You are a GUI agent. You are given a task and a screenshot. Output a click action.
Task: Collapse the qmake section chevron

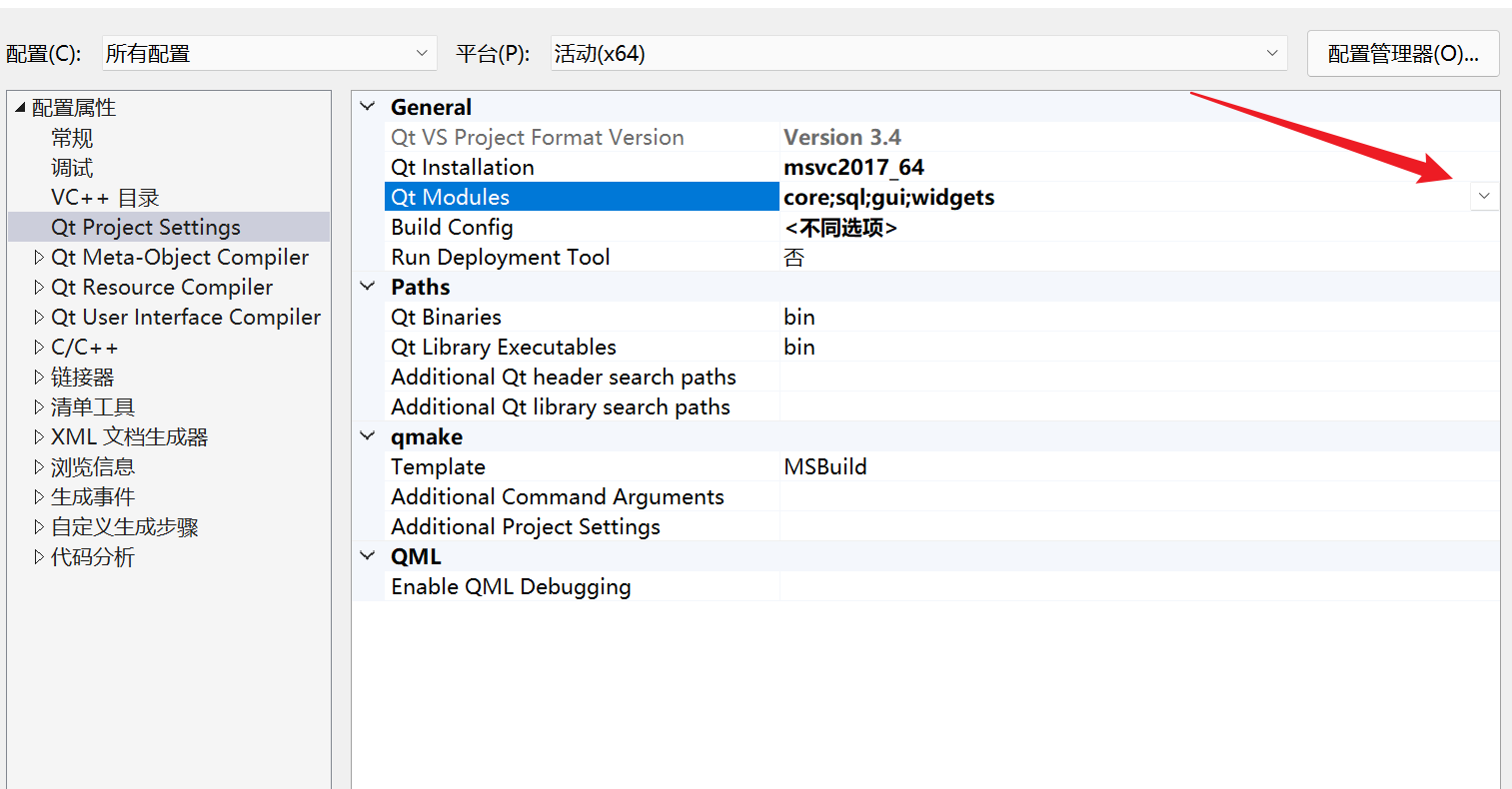pyautogui.click(x=367, y=436)
